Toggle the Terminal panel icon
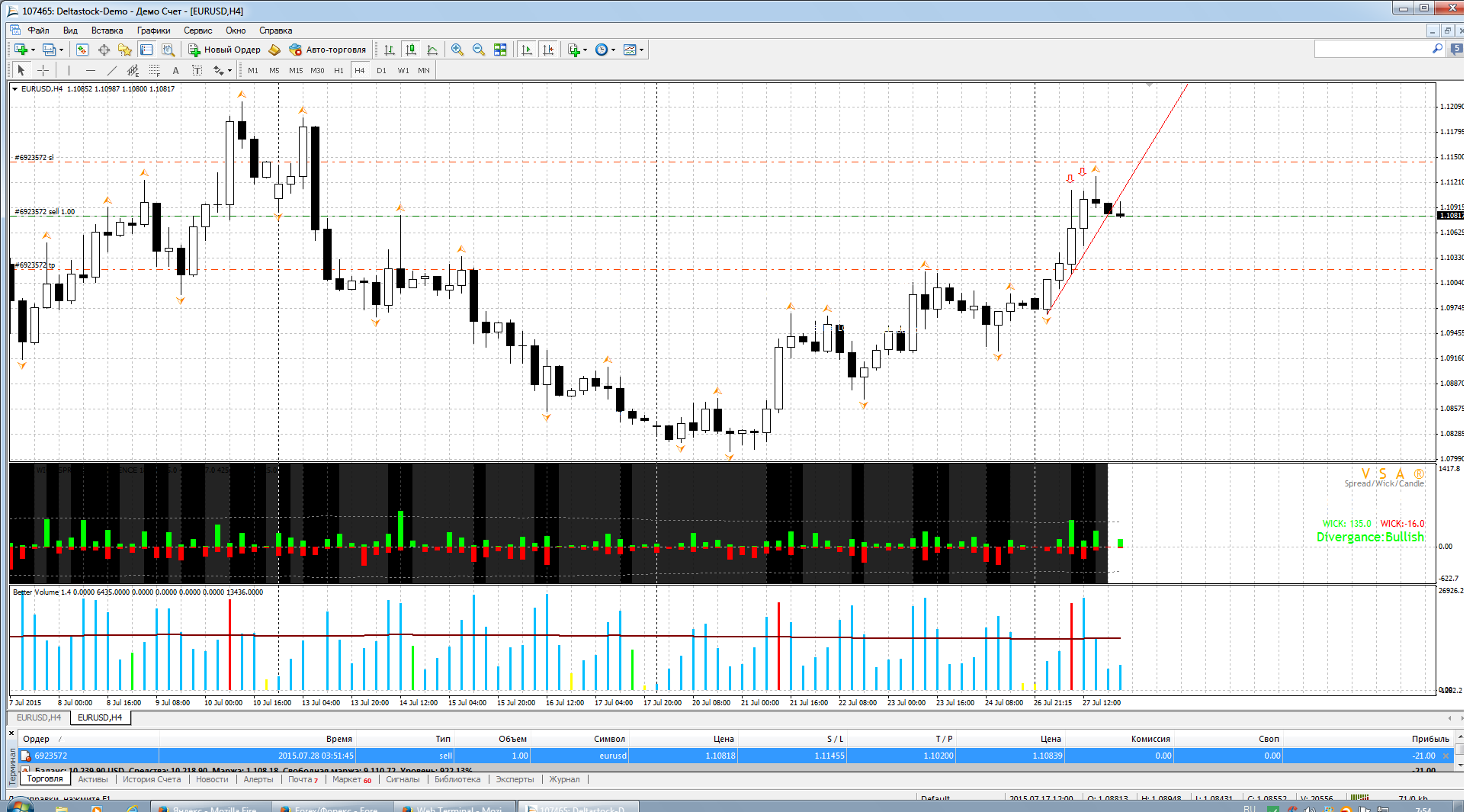Viewport: 1476px width, 812px height. coord(146,50)
